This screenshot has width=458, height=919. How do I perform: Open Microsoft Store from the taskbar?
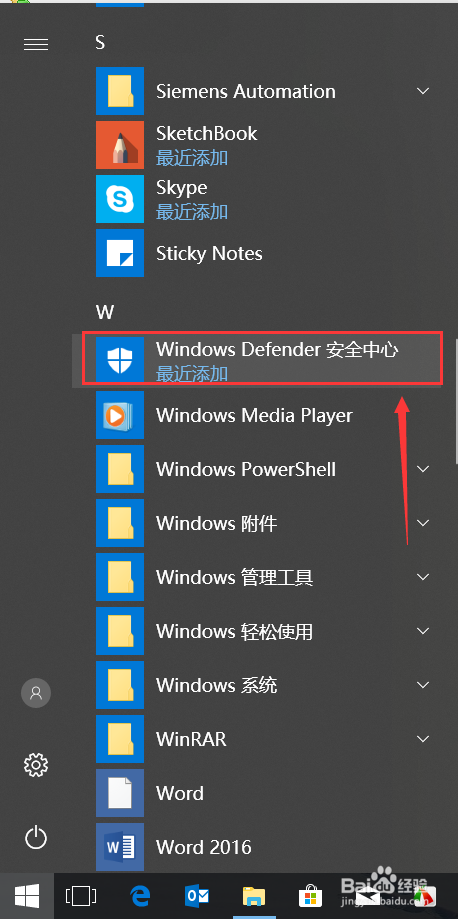[x=310, y=896]
